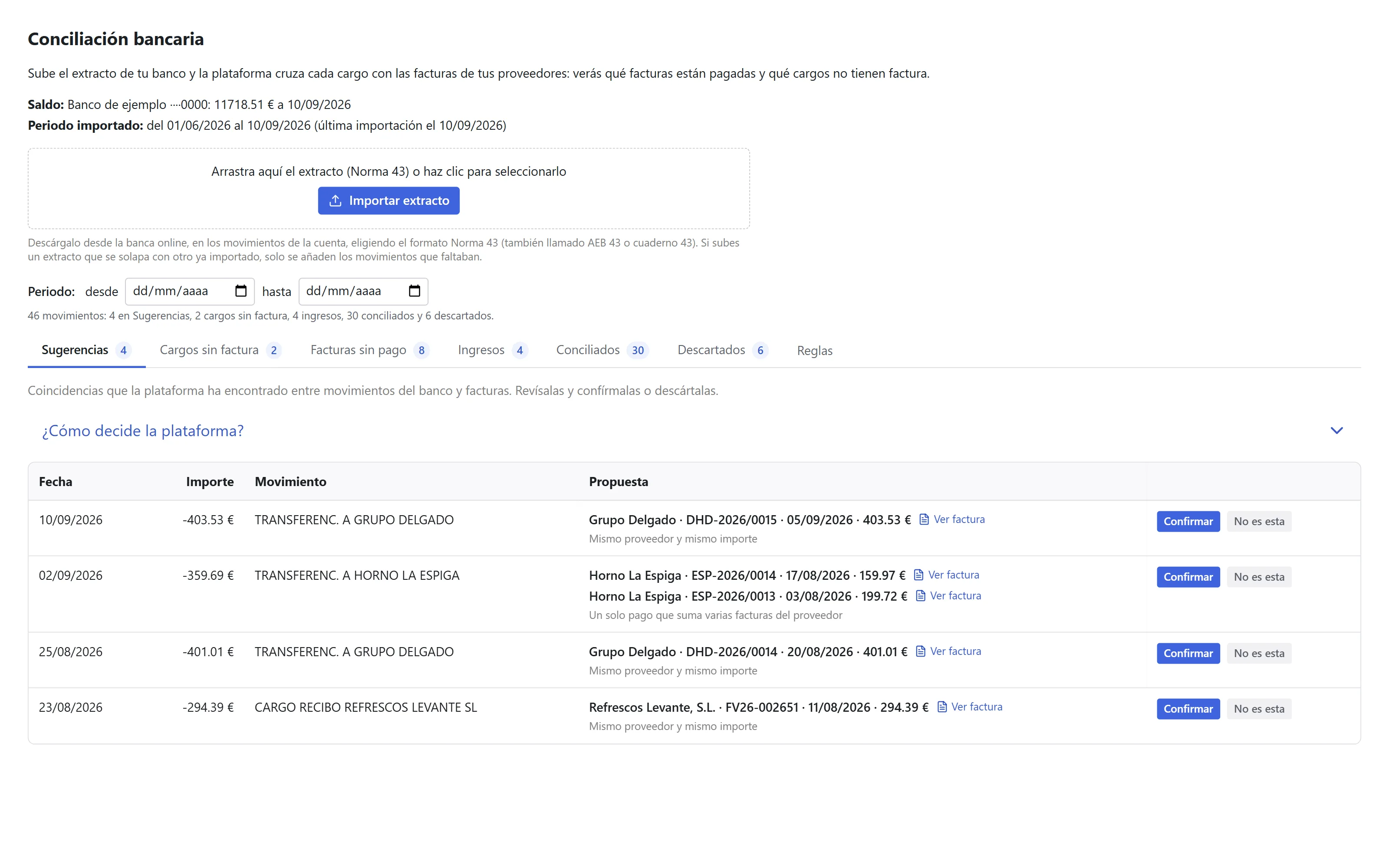1389x868 pixels.
Task: Confirm the Refrescos Levante invoice match
Action: point(1188,709)
